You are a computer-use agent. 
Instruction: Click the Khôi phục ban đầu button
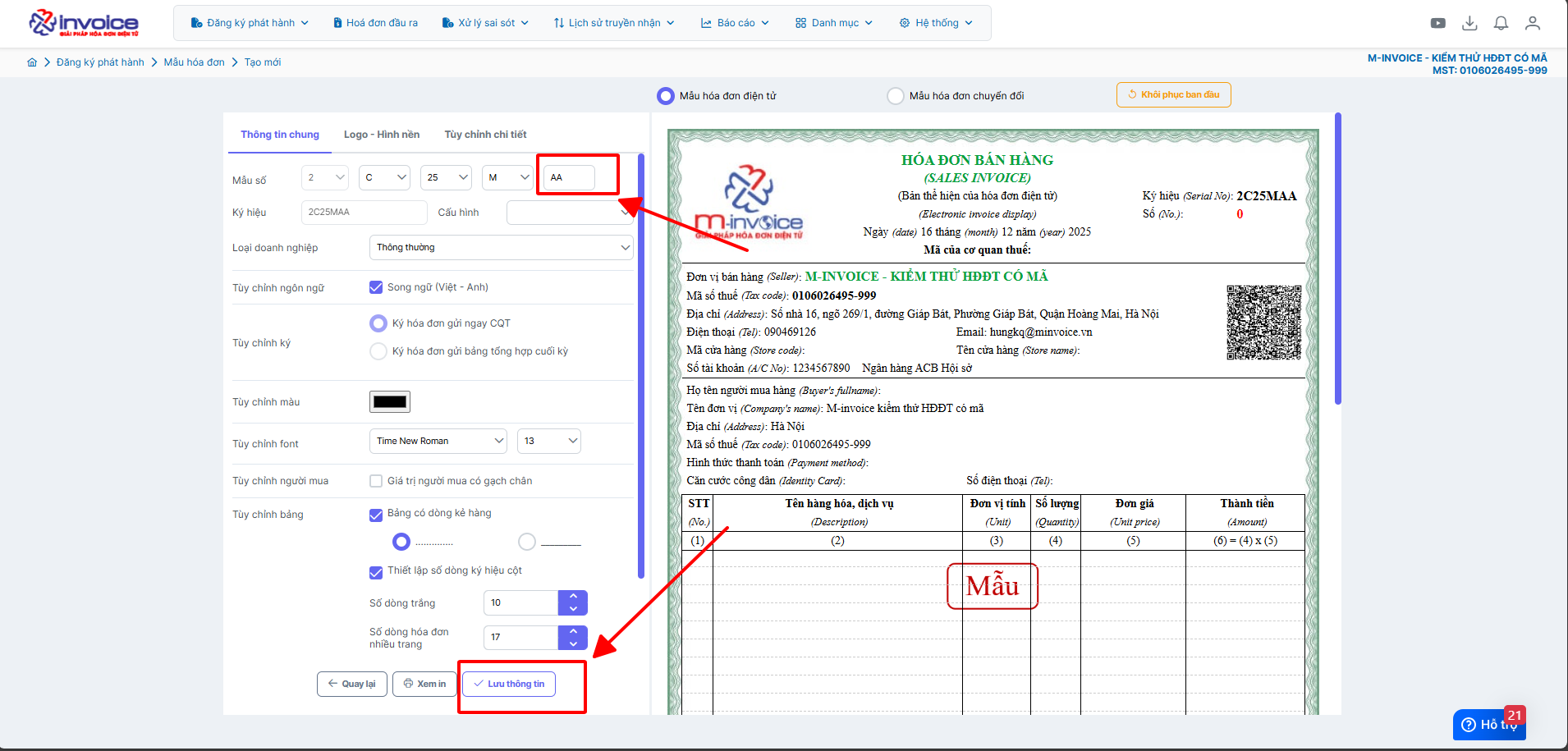pos(1173,95)
